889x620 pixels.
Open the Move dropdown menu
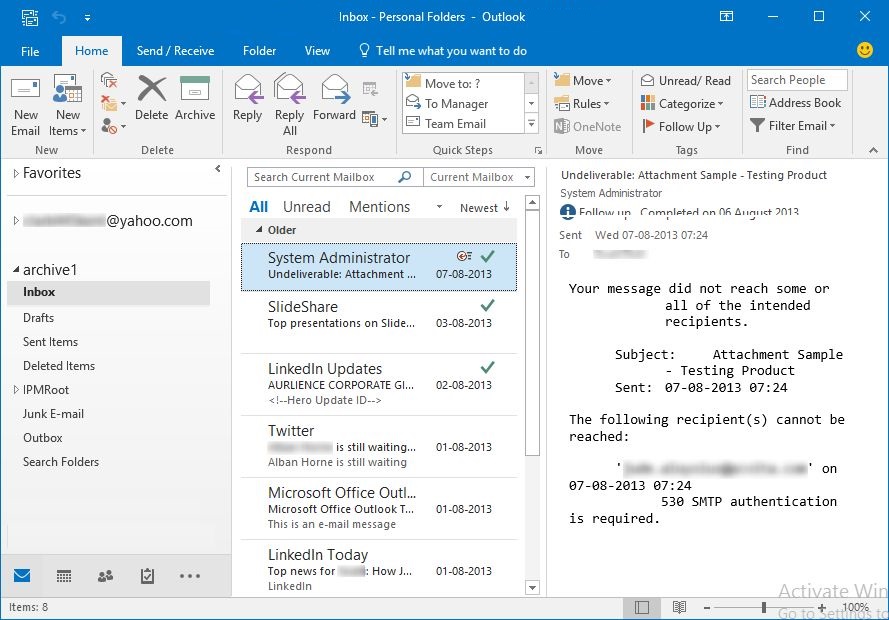[x=583, y=80]
